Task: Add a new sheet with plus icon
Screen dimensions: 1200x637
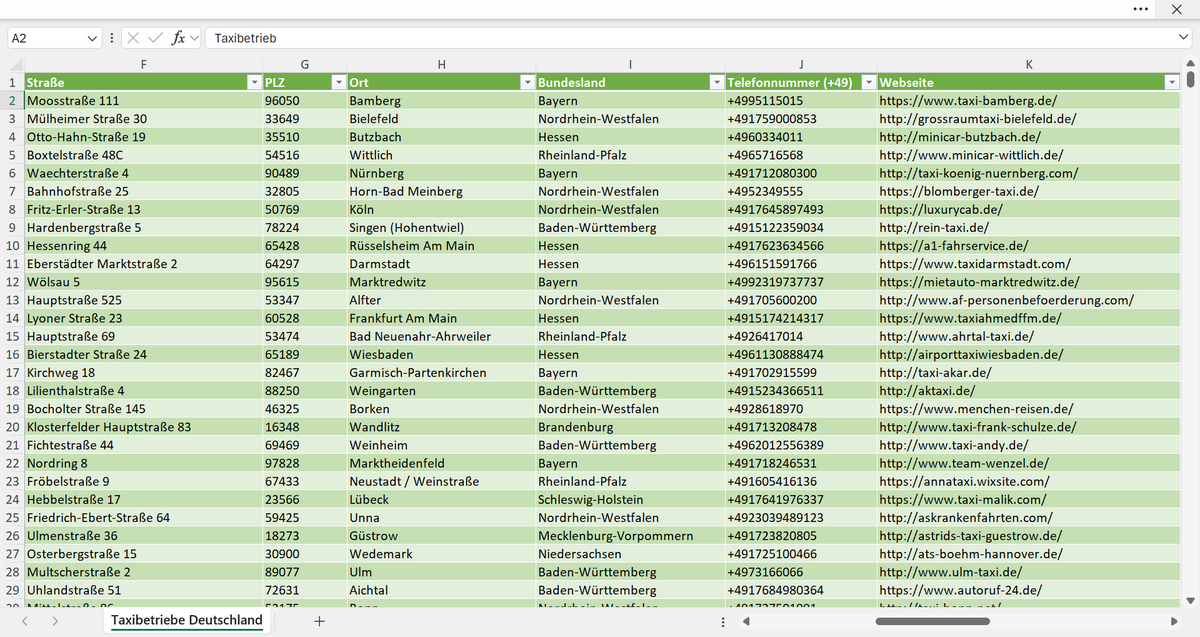Action: [x=319, y=621]
